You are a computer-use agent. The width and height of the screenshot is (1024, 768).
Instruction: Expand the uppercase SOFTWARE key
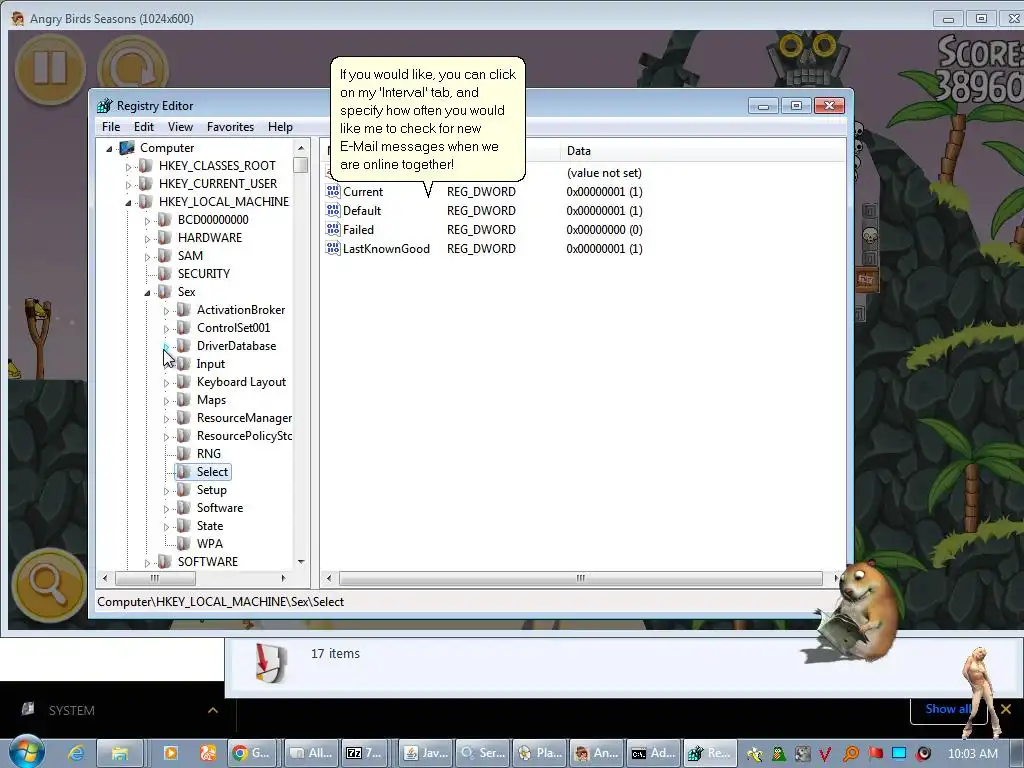[148, 562]
